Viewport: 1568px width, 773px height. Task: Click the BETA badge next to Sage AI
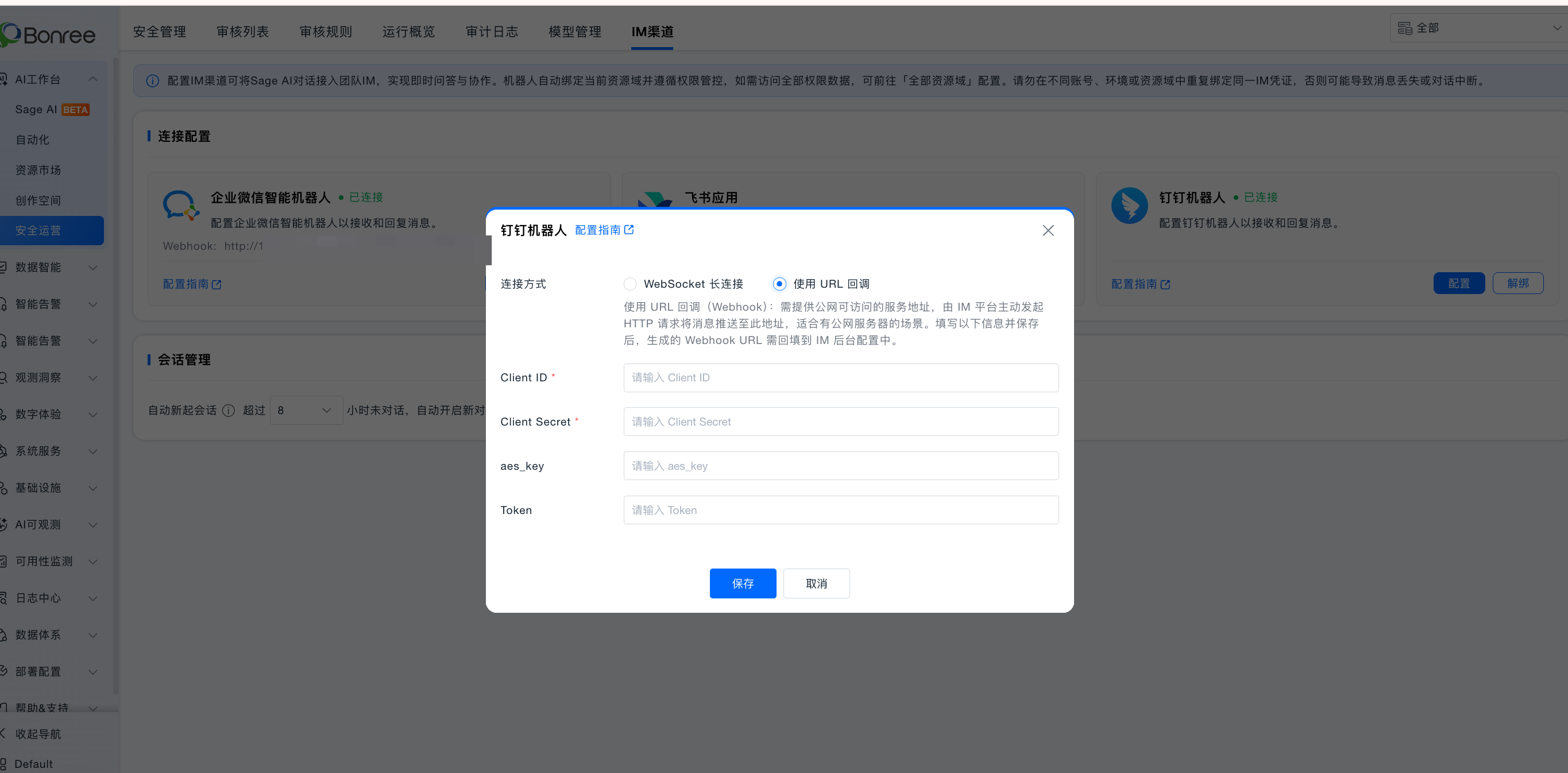click(75, 110)
